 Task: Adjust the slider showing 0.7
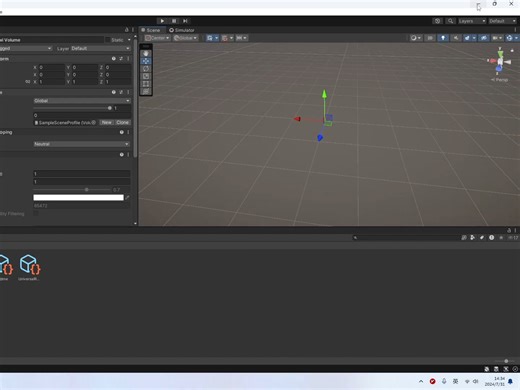tap(72, 190)
